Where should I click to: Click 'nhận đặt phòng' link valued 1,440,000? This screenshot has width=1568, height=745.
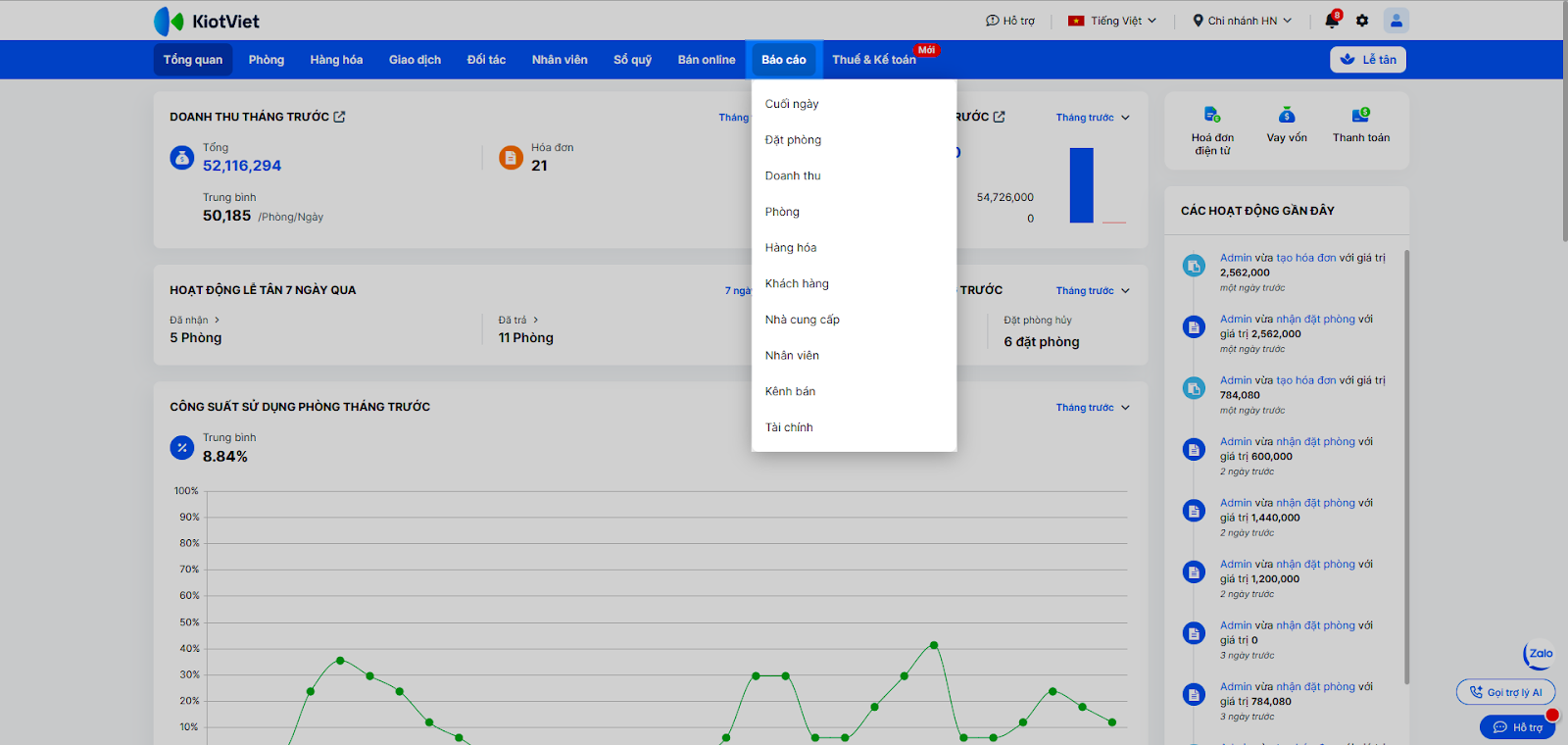pyautogui.click(x=1315, y=503)
